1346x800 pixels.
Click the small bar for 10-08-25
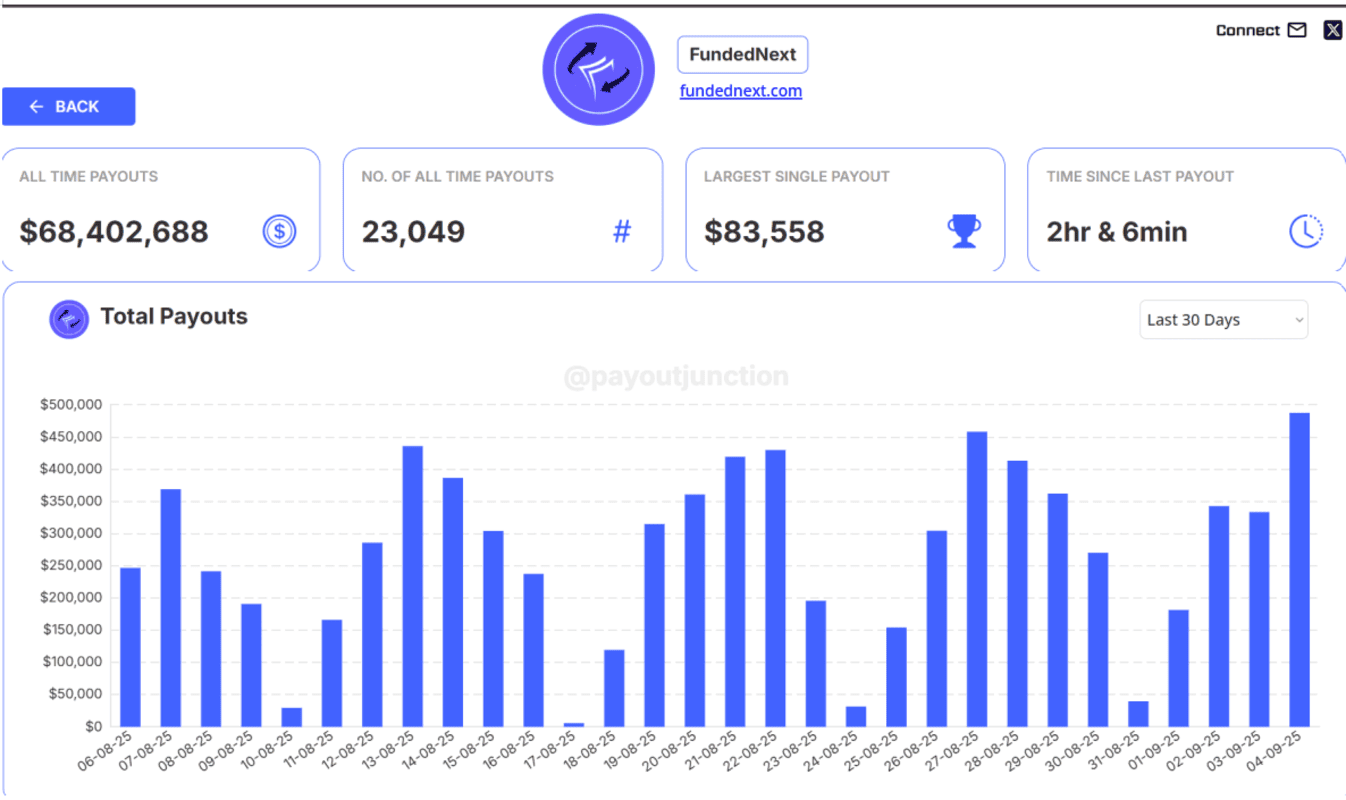tap(292, 717)
